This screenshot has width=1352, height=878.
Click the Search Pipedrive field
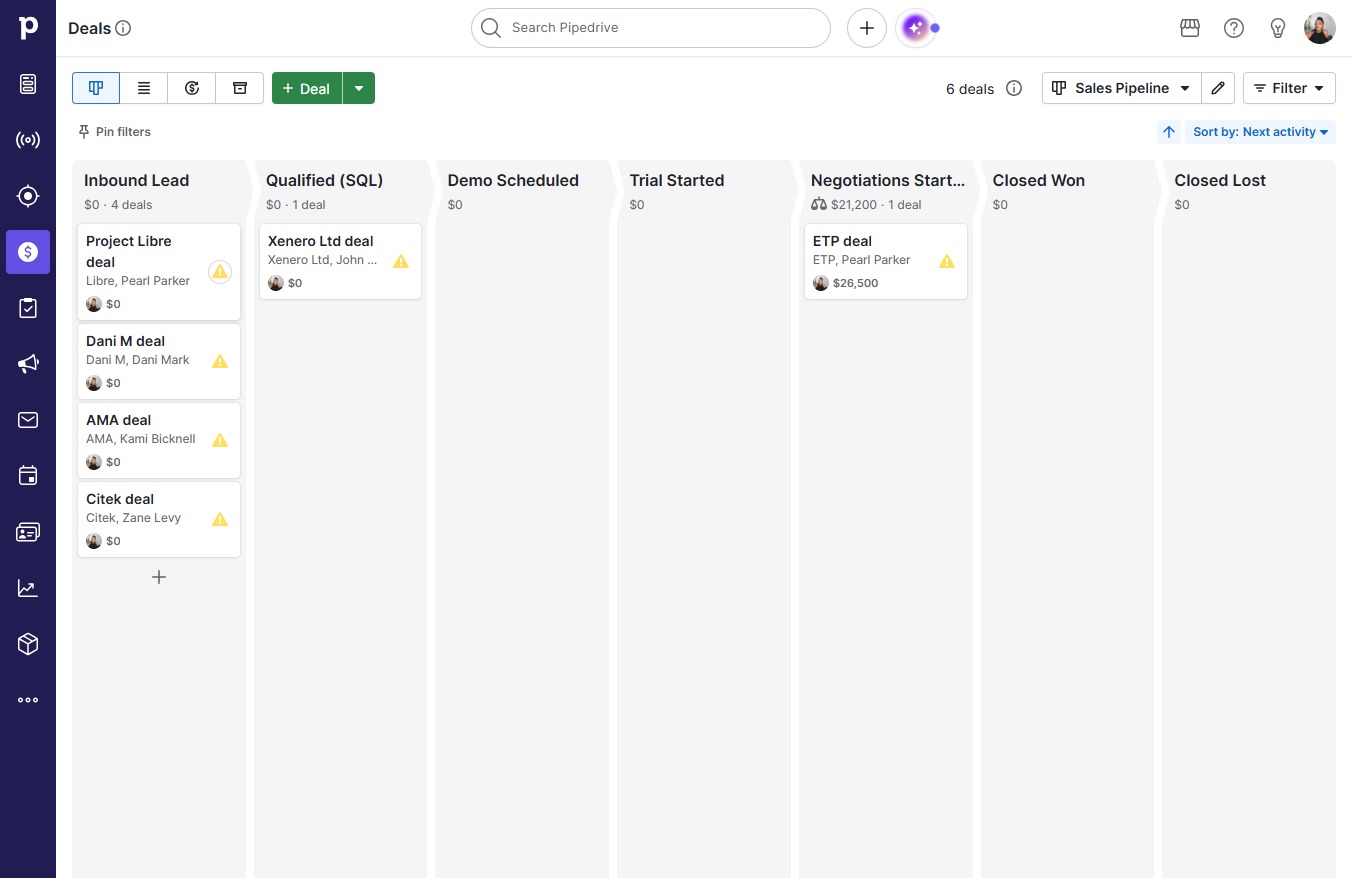[x=651, y=28]
